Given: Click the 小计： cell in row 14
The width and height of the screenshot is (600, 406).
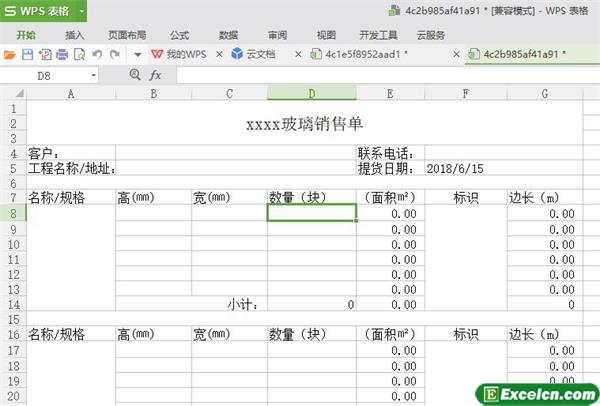Looking at the screenshot, I should click(x=191, y=304).
